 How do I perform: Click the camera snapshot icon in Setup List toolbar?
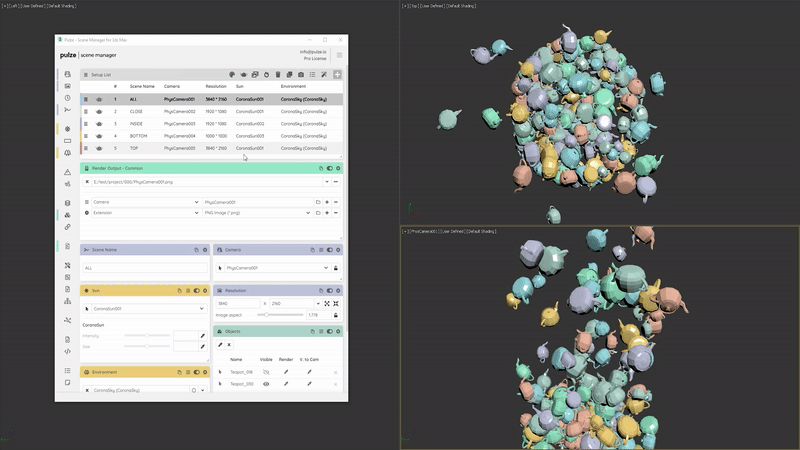(x=301, y=74)
